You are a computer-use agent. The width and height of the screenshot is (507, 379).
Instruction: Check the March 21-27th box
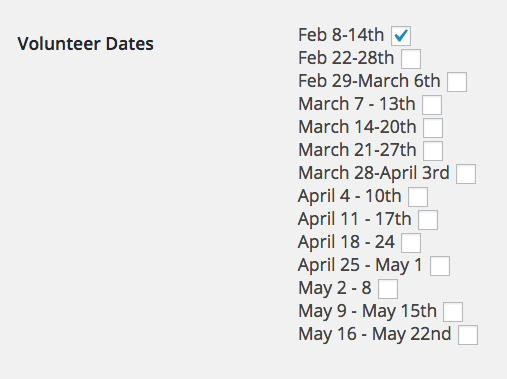pyautogui.click(x=433, y=151)
